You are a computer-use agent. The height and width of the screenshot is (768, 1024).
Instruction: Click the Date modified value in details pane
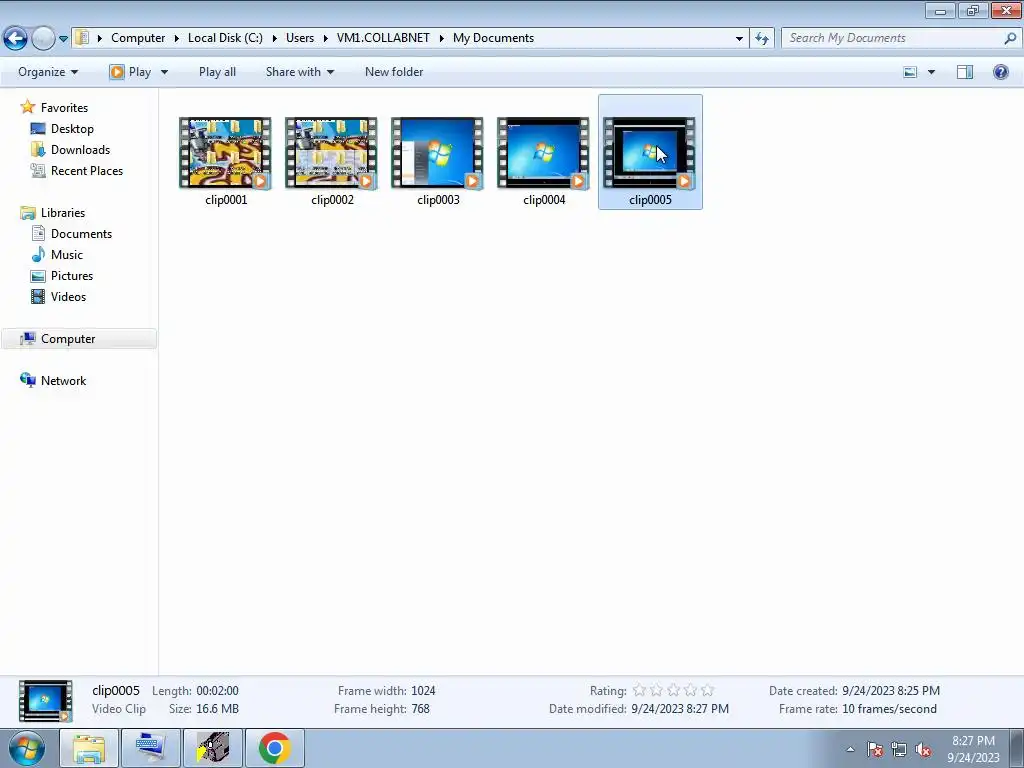pos(680,709)
